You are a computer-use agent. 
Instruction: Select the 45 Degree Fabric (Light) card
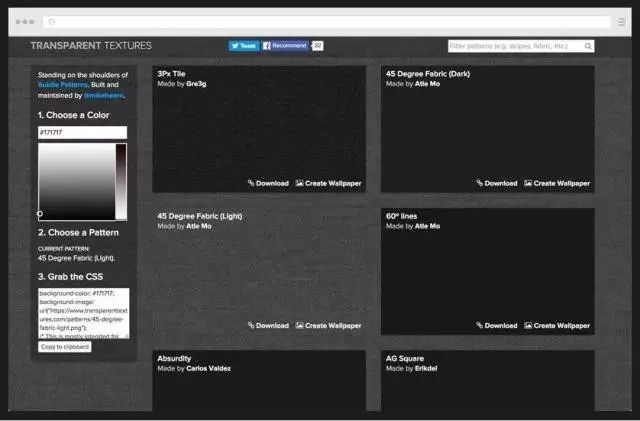[x=259, y=272]
